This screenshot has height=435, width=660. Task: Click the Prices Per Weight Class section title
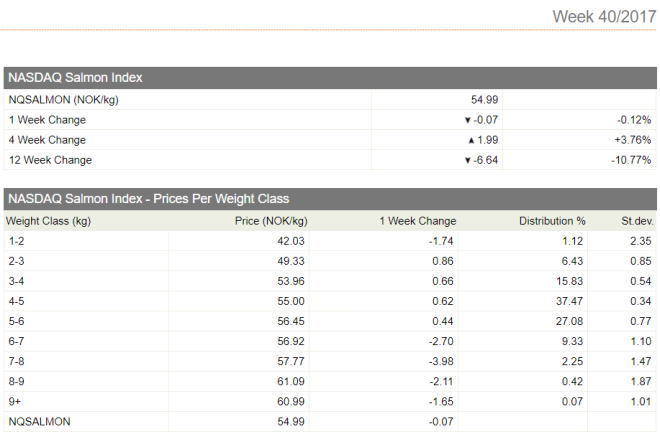(149, 199)
